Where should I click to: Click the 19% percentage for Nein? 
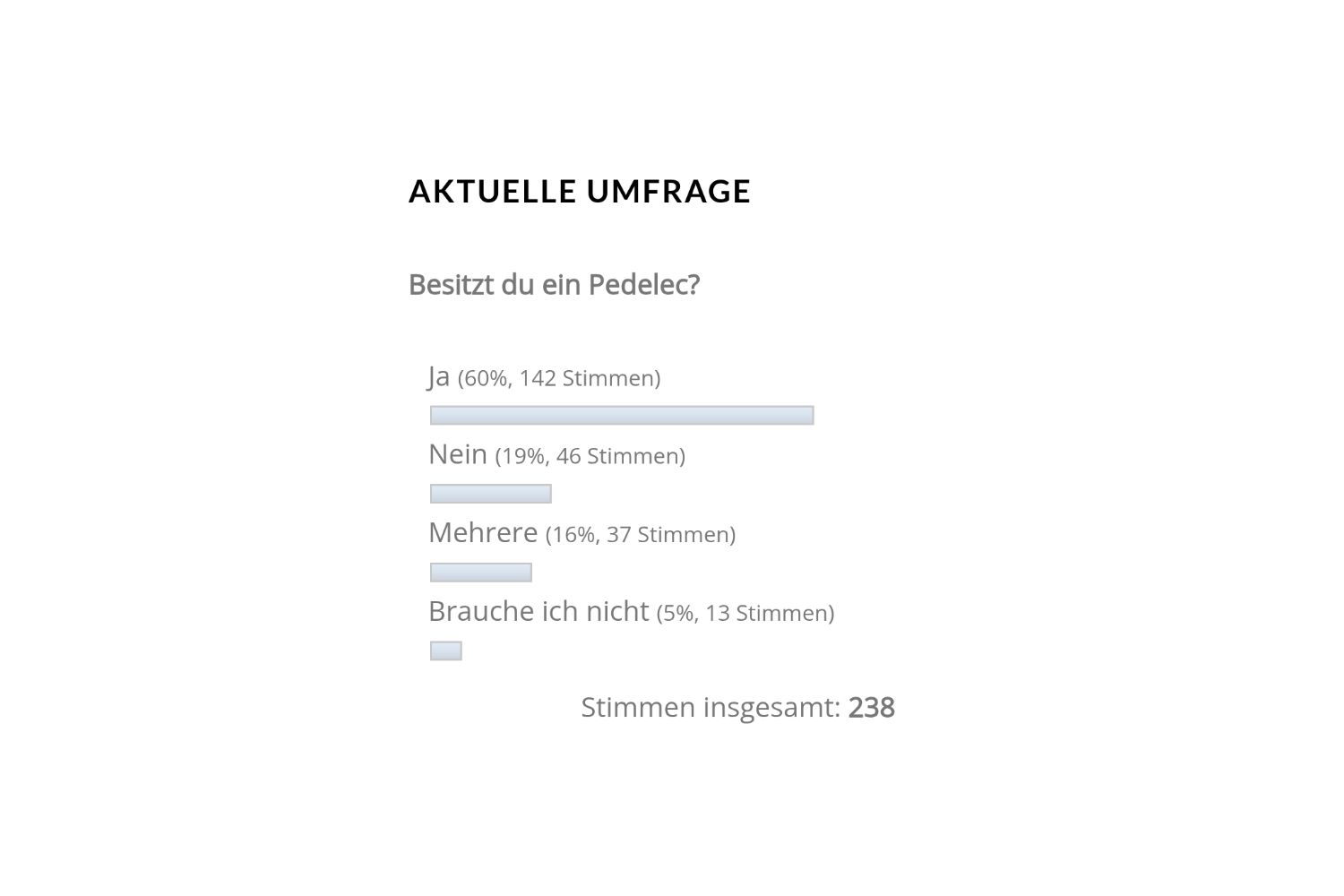pyautogui.click(x=523, y=457)
